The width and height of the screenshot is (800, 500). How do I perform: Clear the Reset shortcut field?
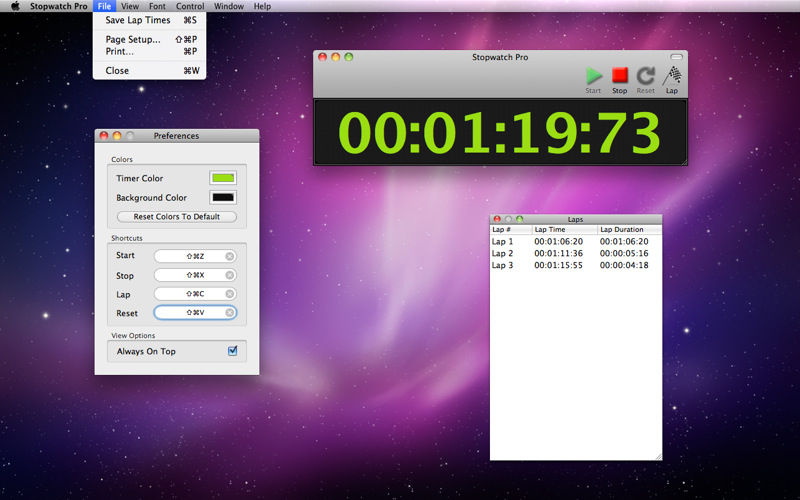pyautogui.click(x=230, y=312)
